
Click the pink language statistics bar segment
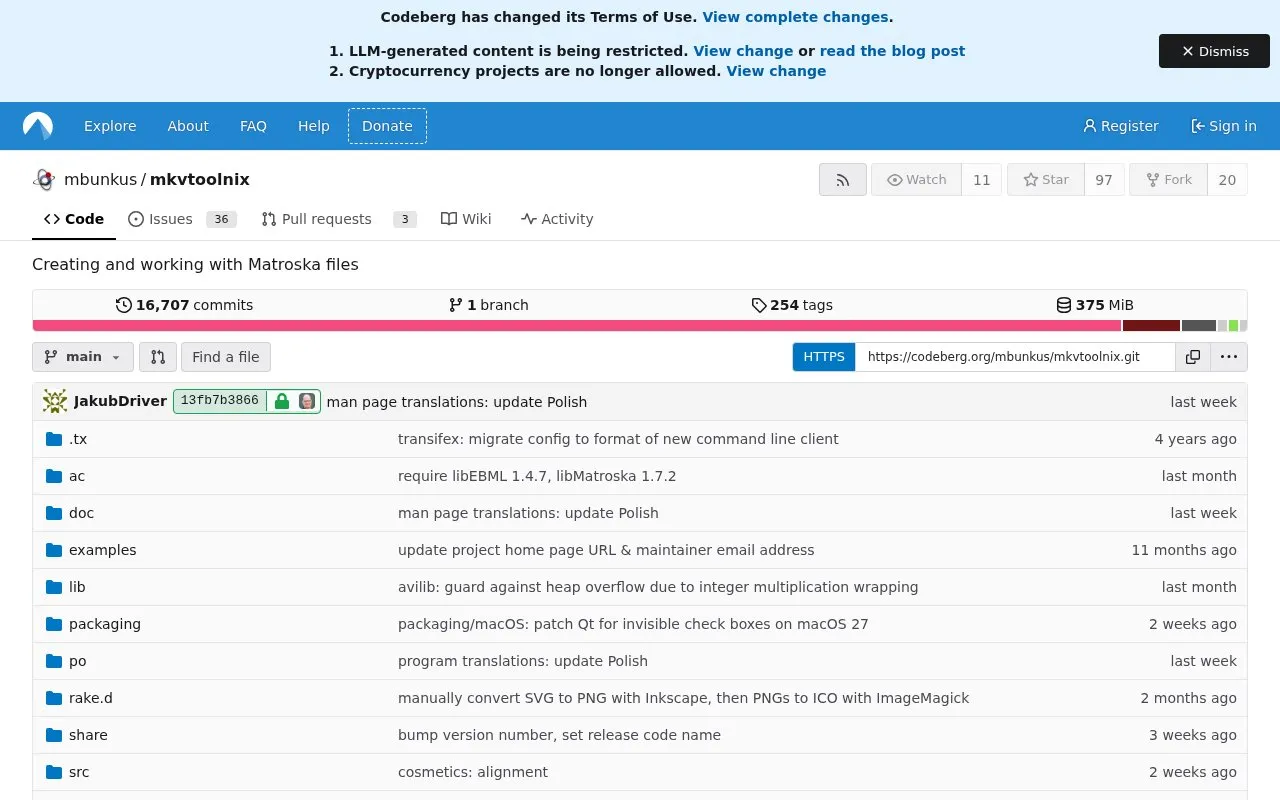[x=577, y=325]
